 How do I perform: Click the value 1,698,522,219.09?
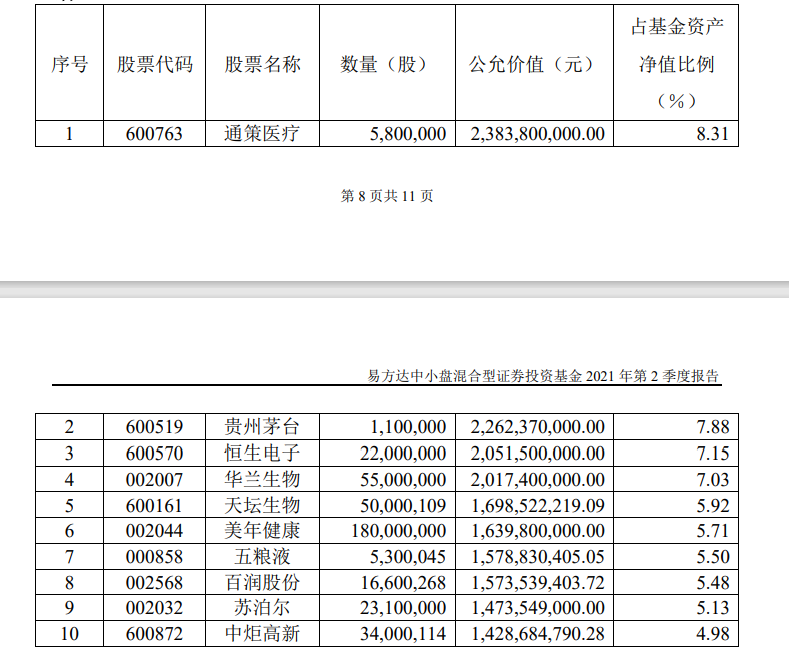537,506
